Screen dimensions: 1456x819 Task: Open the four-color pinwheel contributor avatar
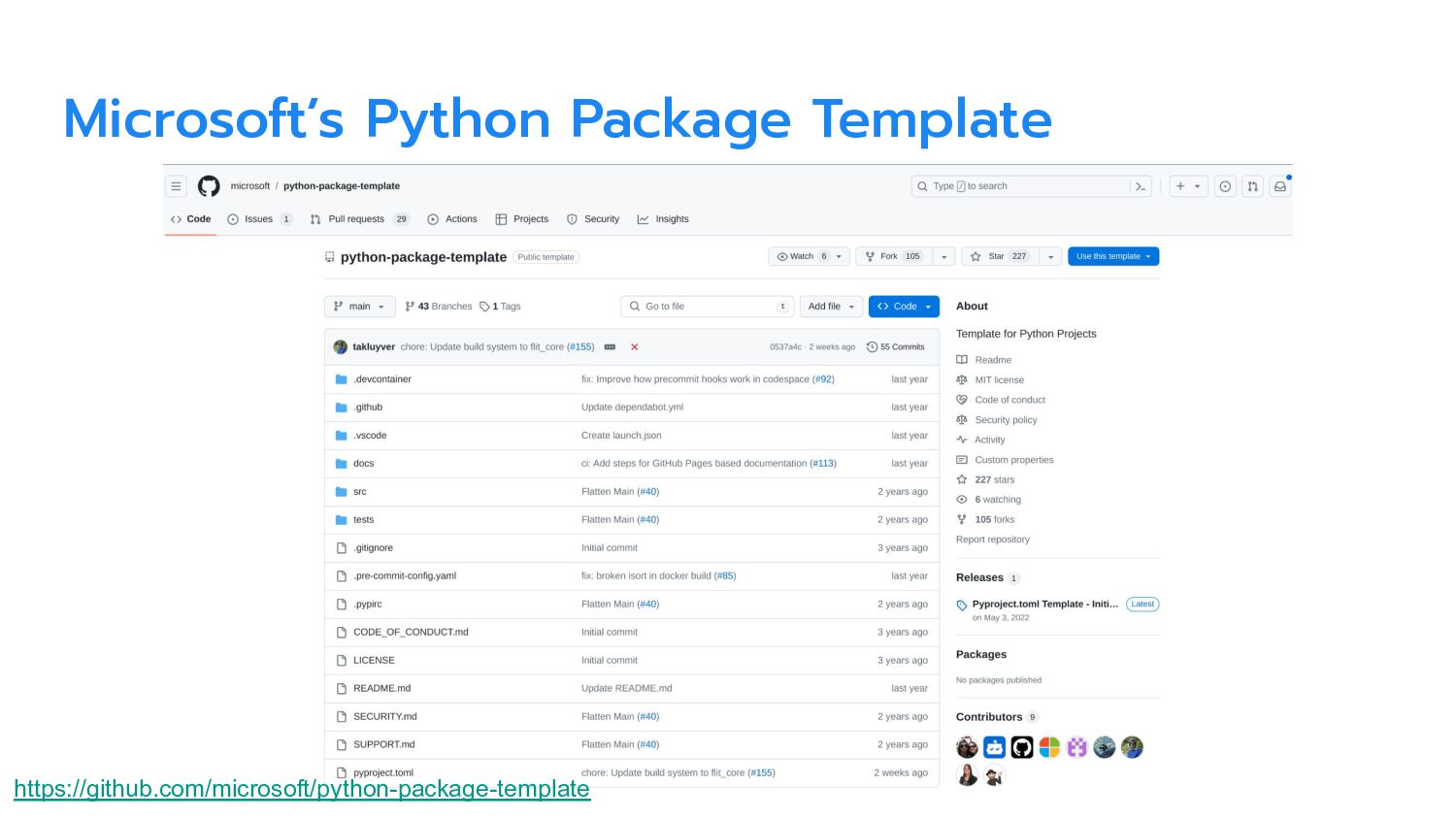point(1049,747)
